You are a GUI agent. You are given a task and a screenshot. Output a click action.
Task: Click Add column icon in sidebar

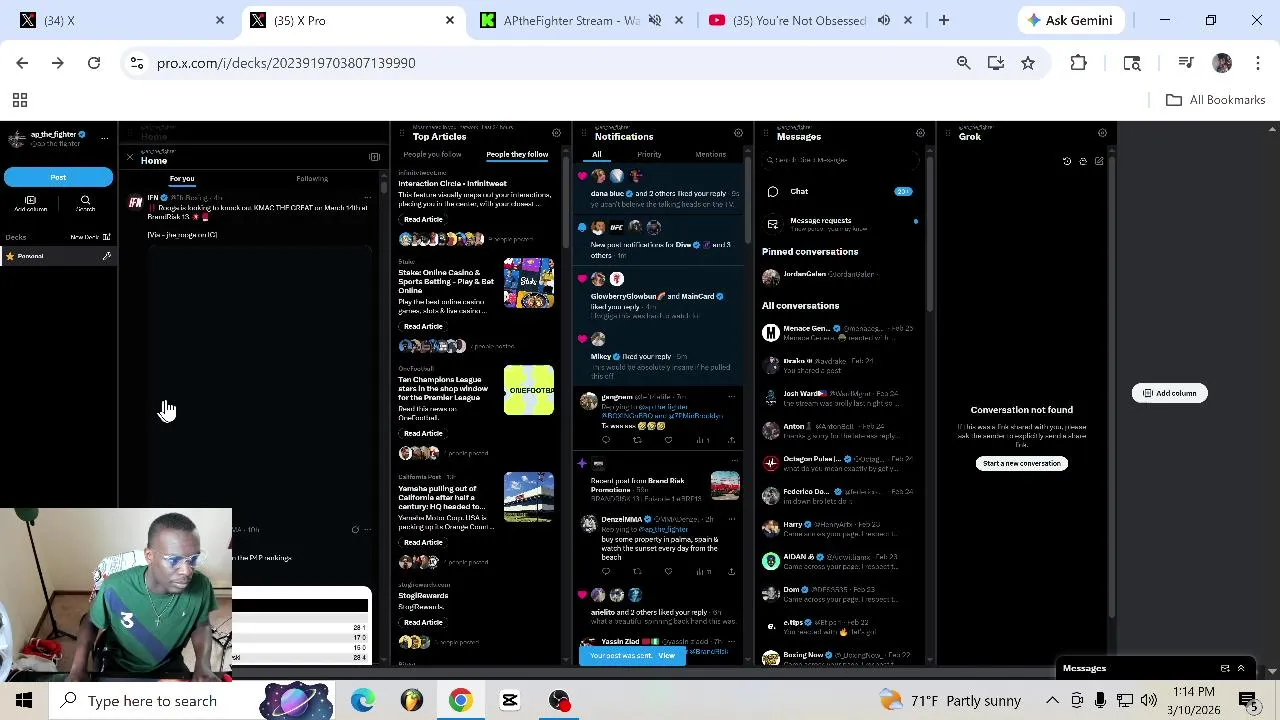pyautogui.click(x=30, y=204)
